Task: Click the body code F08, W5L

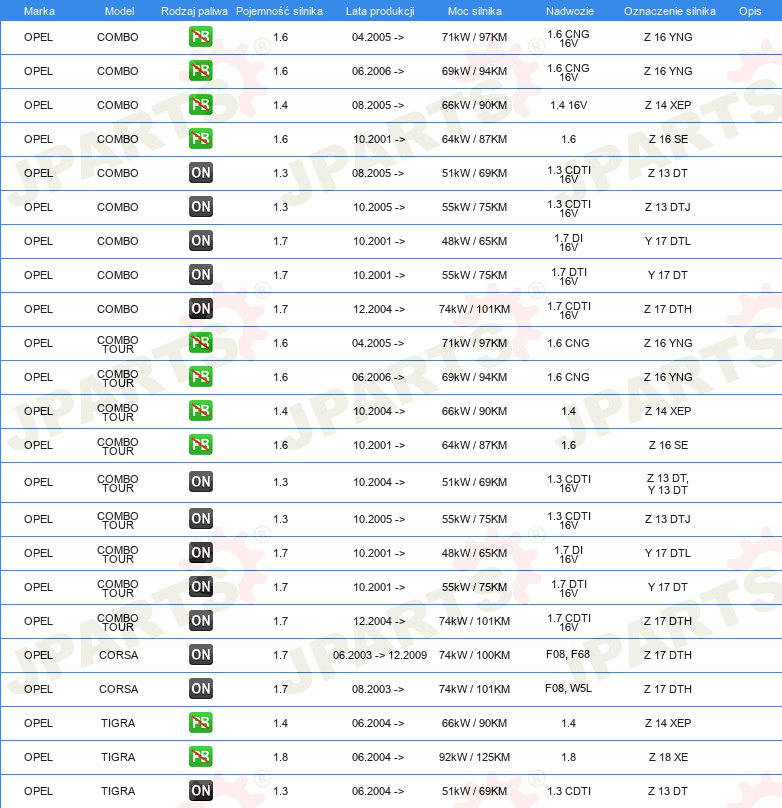Action: pyautogui.click(x=568, y=688)
